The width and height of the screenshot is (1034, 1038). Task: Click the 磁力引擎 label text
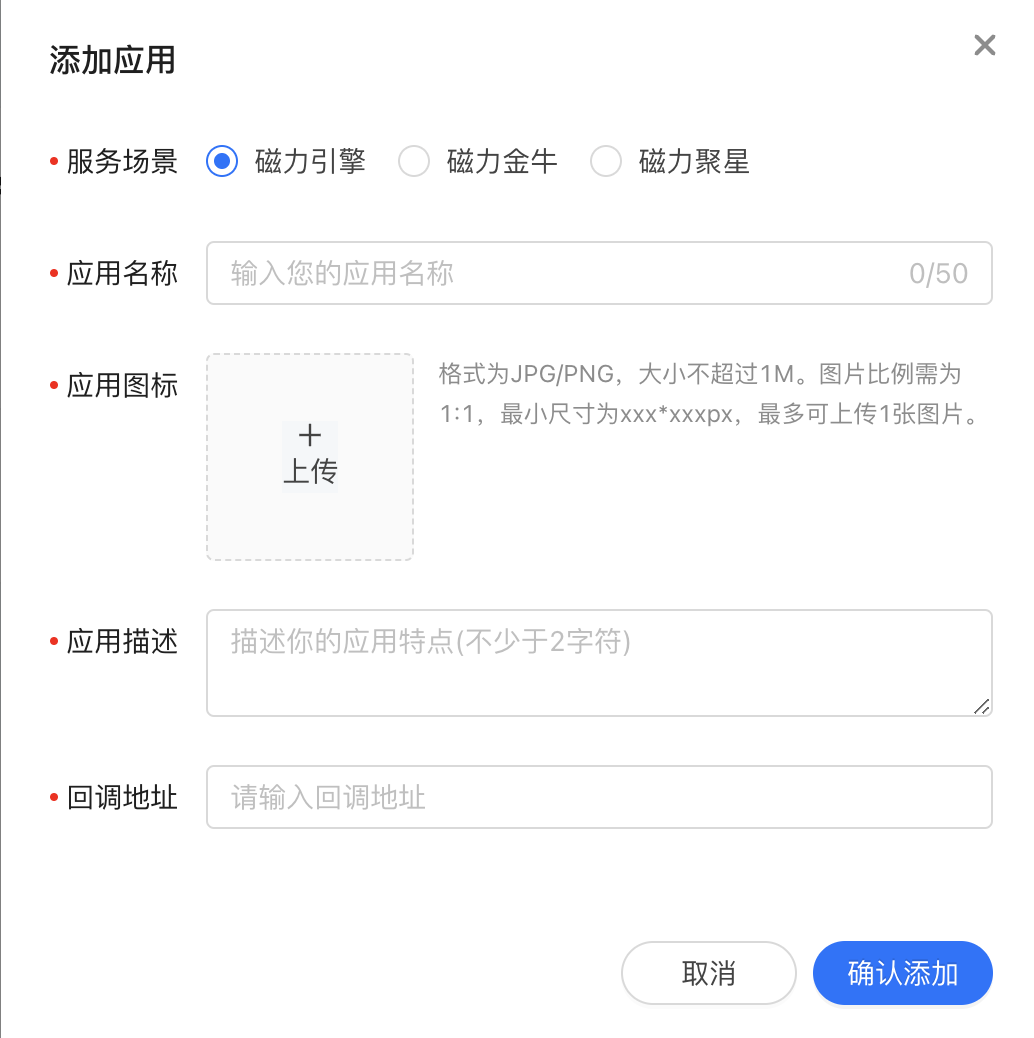pyautogui.click(x=310, y=162)
